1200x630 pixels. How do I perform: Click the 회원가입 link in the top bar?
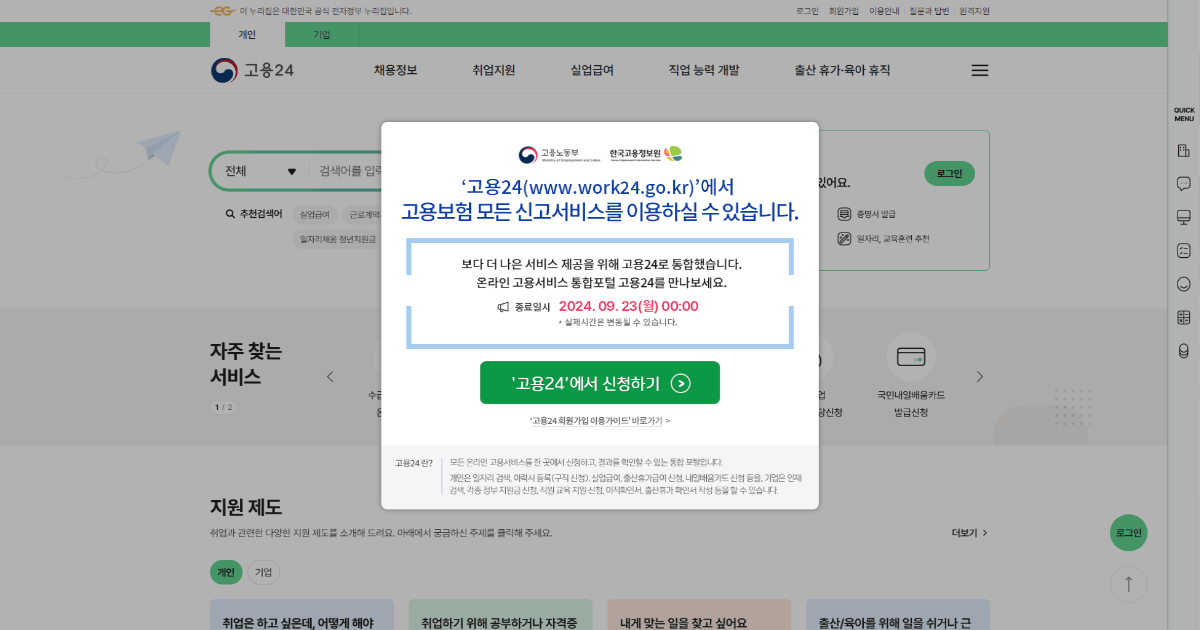pyautogui.click(x=844, y=11)
